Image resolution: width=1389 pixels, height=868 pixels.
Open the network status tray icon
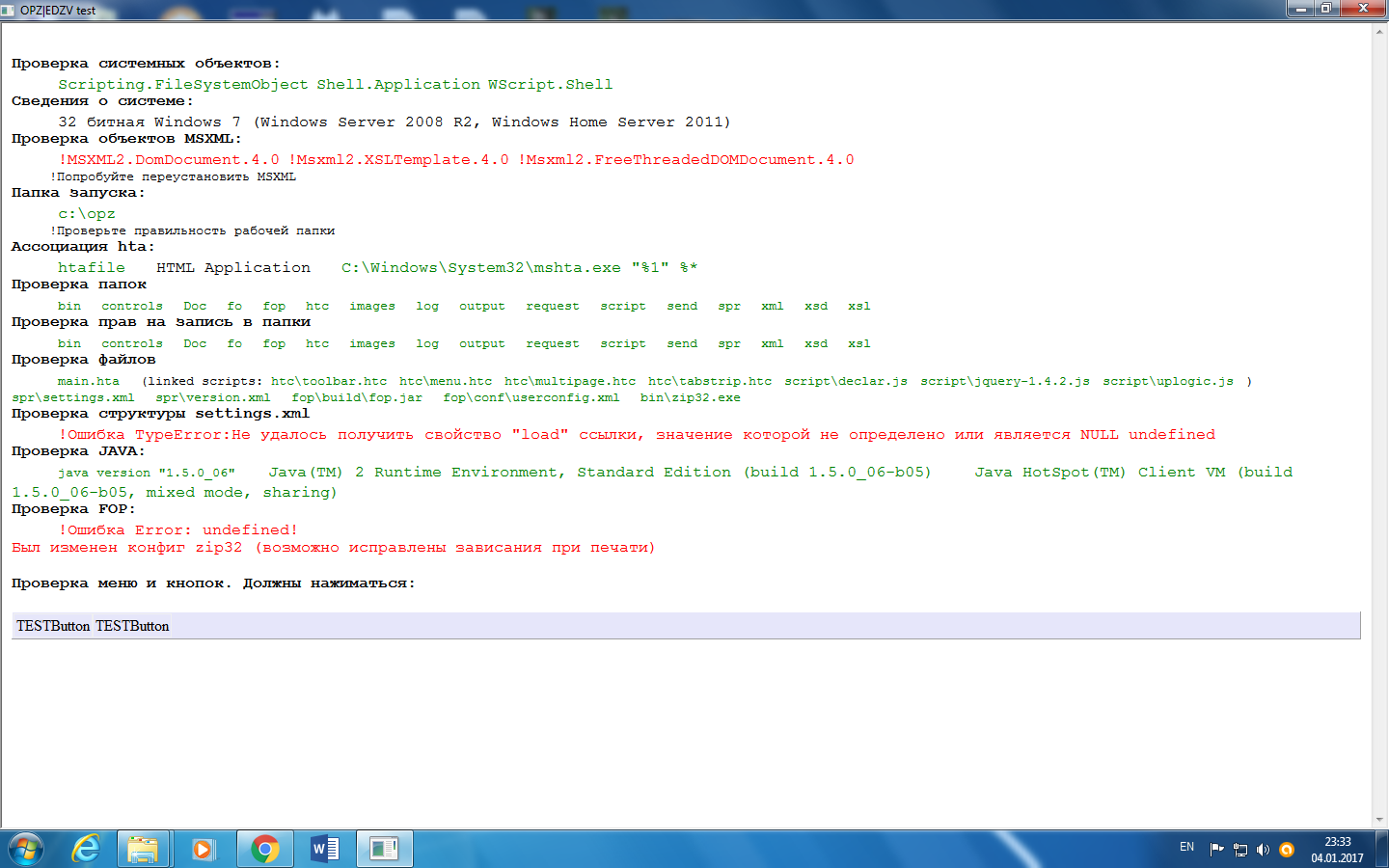1240,850
